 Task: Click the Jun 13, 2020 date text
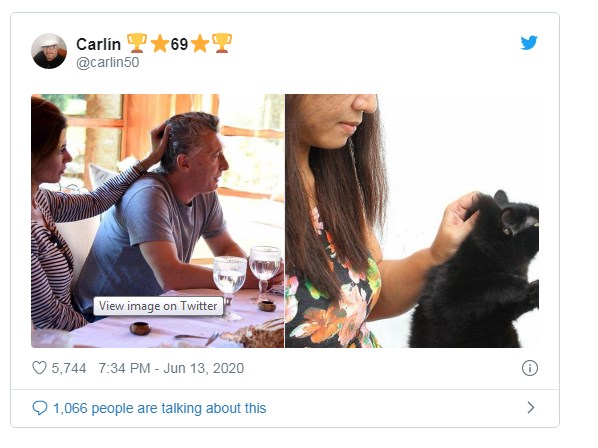pyautogui.click(x=204, y=368)
